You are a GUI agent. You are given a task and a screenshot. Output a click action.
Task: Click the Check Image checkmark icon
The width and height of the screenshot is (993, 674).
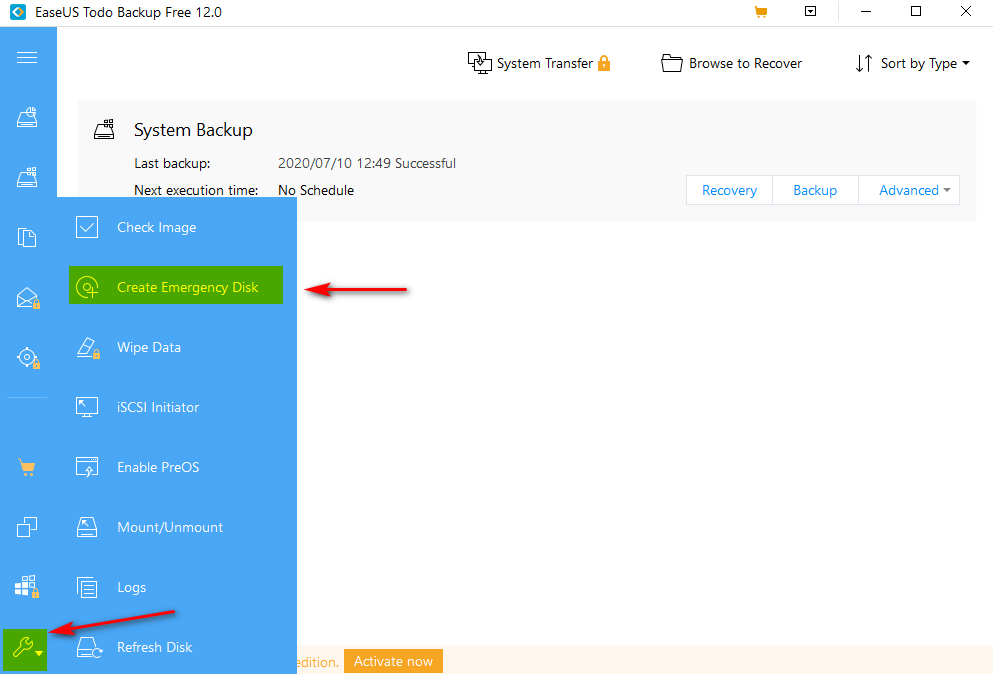(87, 227)
